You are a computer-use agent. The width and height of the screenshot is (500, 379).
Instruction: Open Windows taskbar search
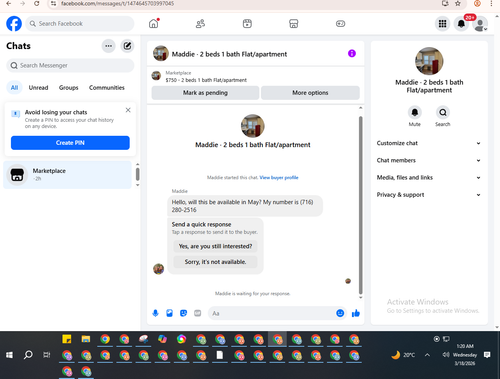[28, 355]
